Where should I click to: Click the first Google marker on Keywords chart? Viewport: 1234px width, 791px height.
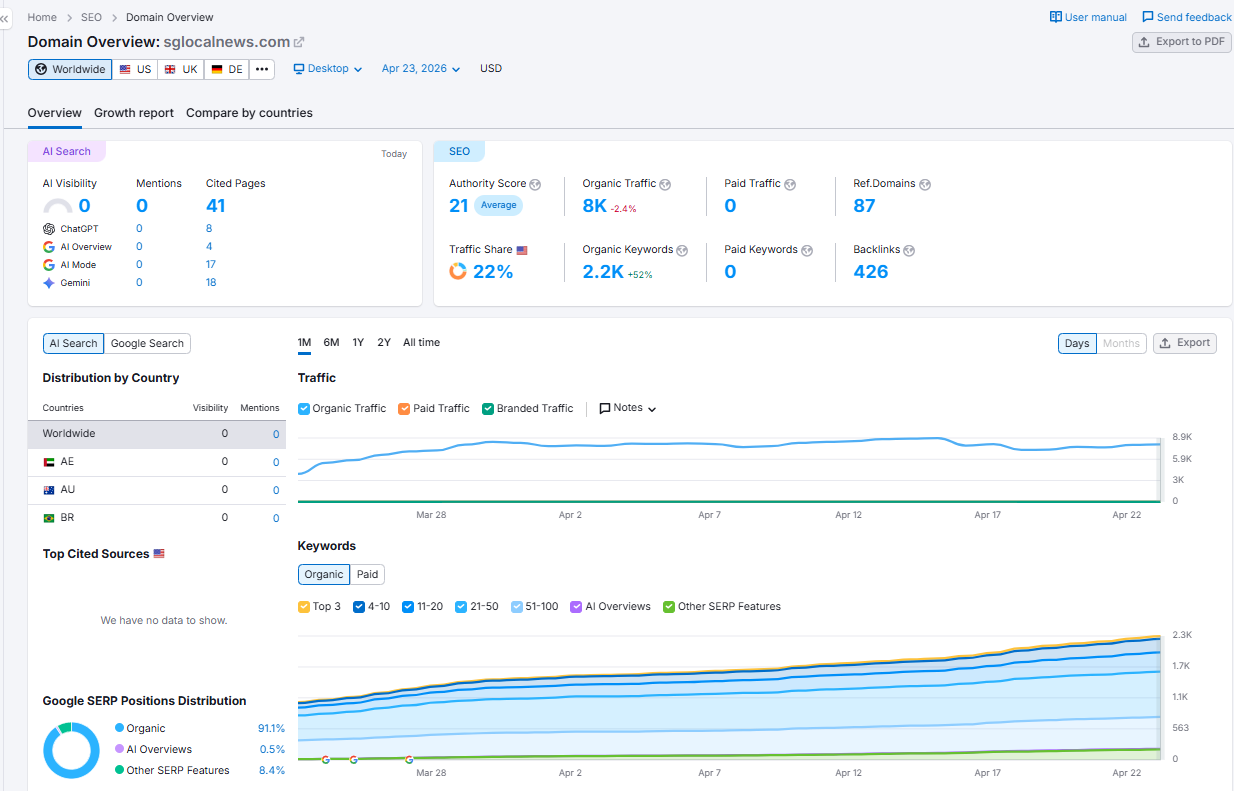point(325,759)
